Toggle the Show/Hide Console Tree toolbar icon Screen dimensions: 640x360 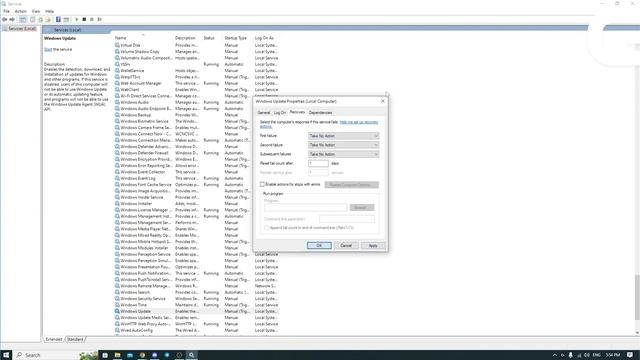23,19
